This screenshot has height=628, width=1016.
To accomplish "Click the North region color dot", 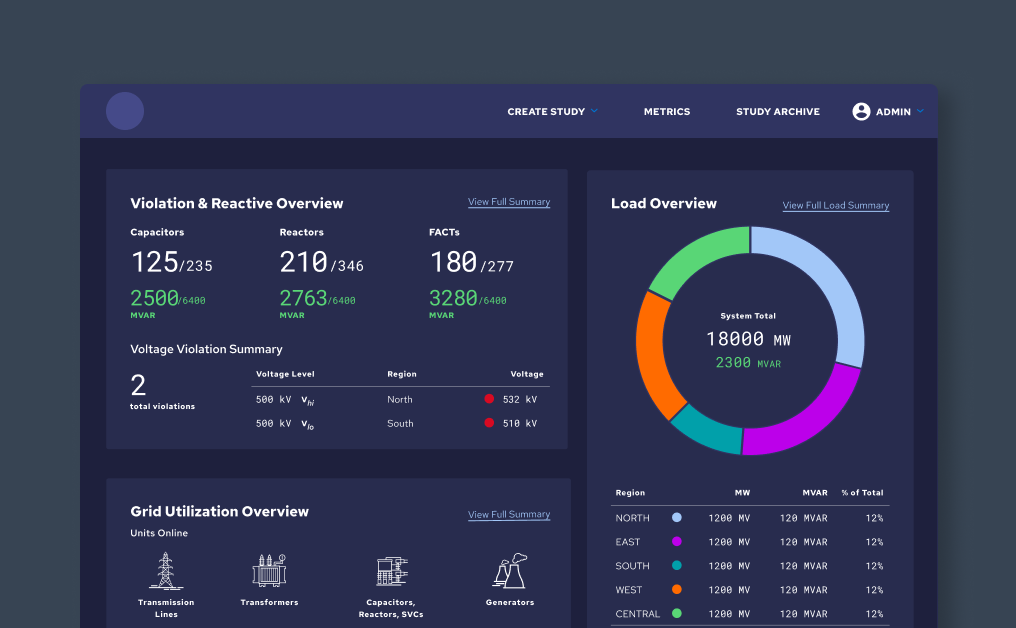I will click(677, 518).
